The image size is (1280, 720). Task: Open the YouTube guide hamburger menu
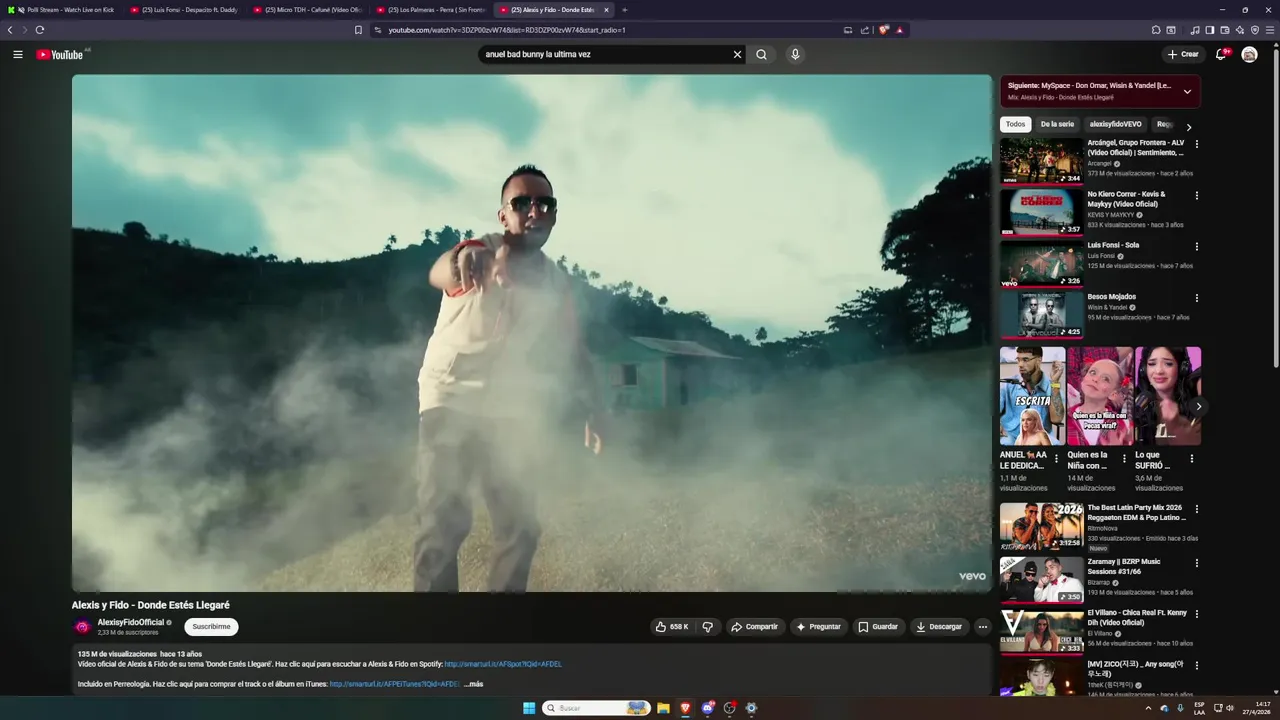coord(18,54)
